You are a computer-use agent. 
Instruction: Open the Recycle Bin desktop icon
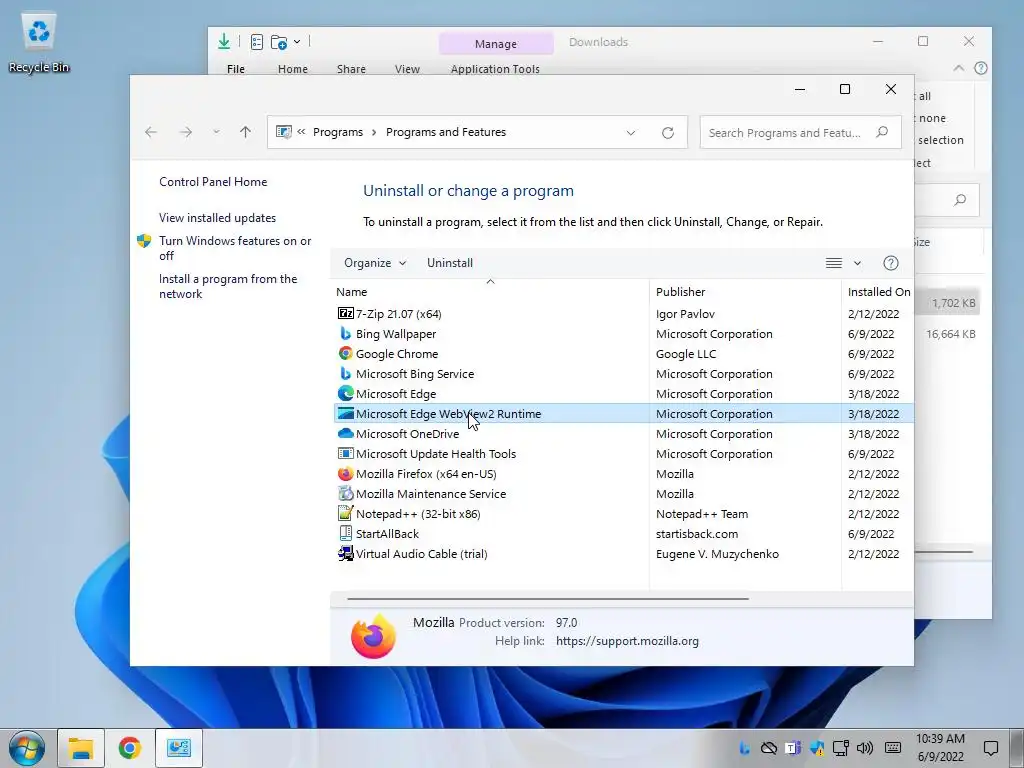click(x=39, y=44)
